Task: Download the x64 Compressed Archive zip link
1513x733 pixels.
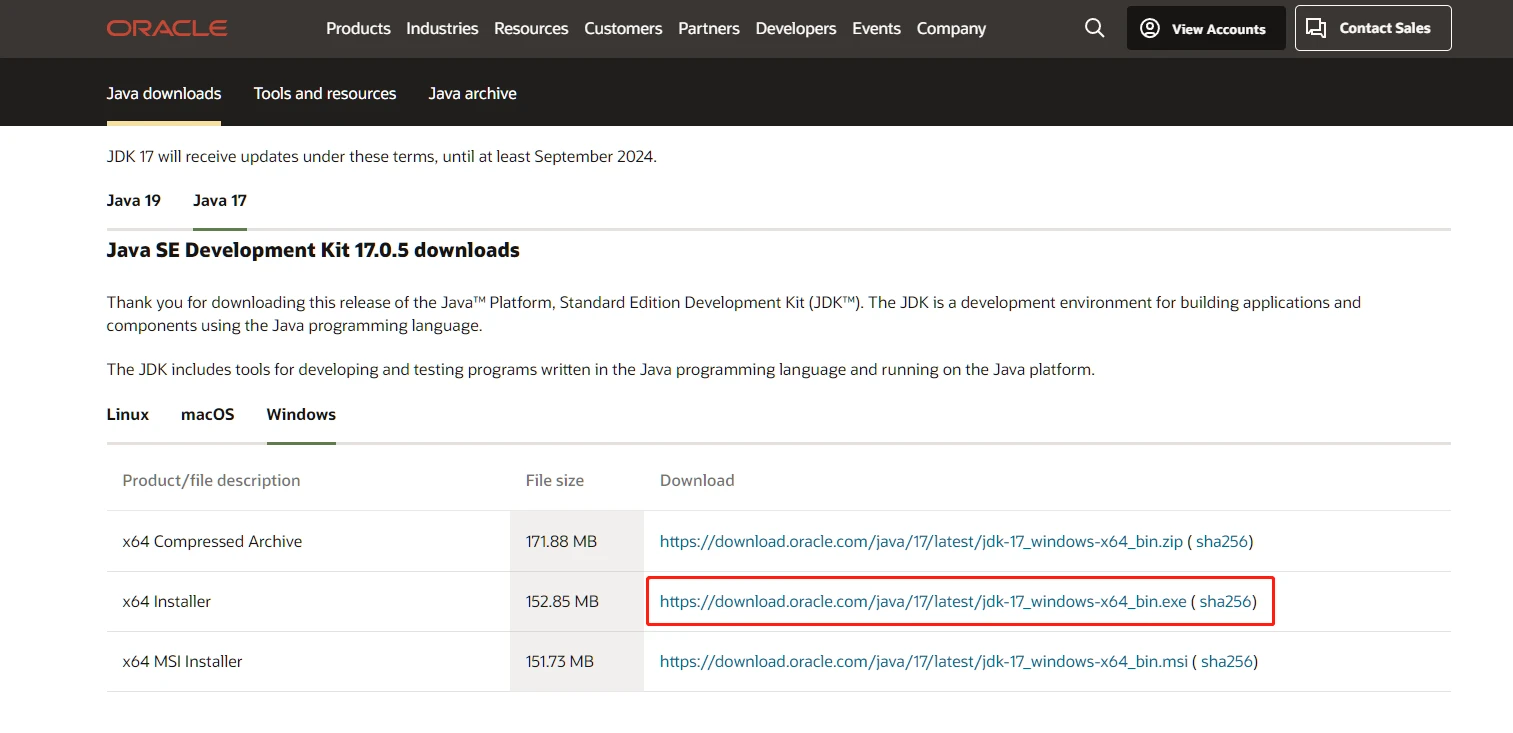Action: point(921,541)
